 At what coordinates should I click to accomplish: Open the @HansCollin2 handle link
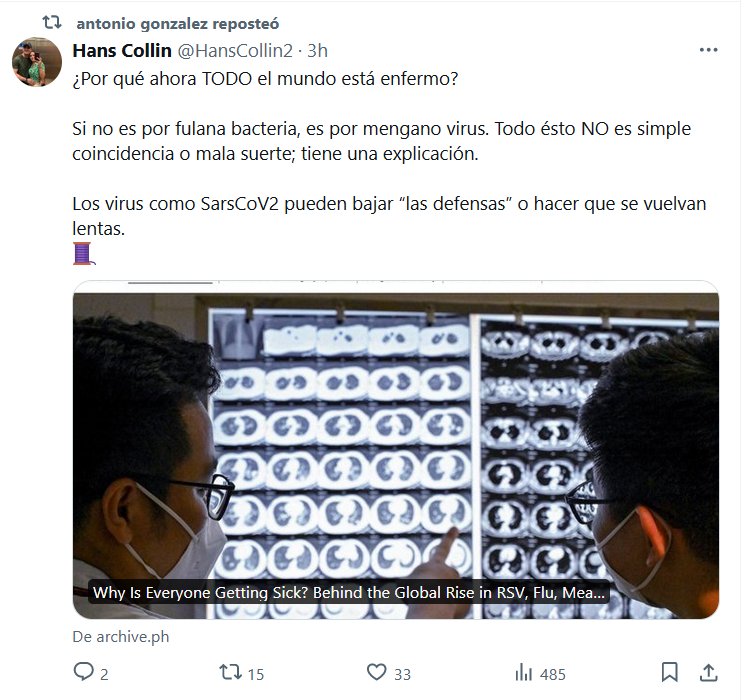(235, 50)
